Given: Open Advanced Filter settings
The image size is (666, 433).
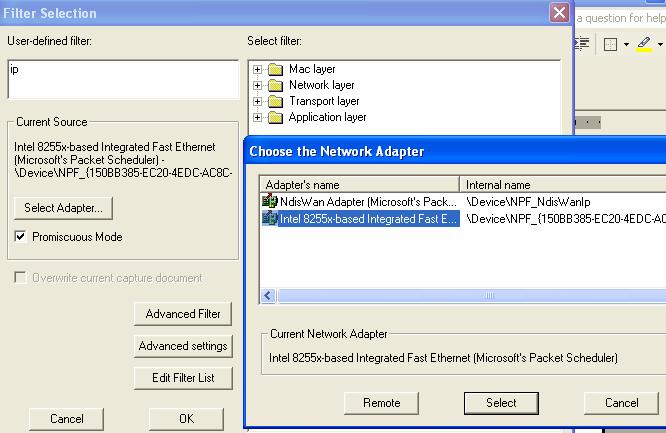Looking at the screenshot, I should coord(183,314).
